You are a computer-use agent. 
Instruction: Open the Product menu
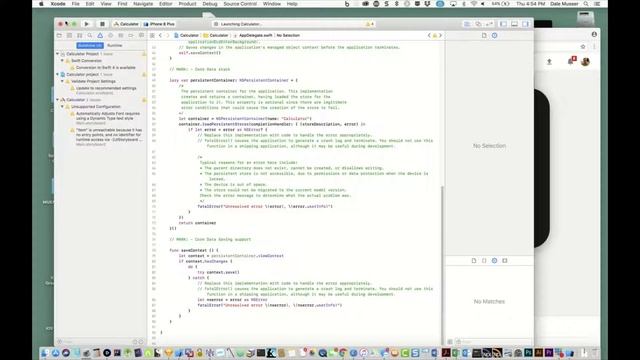pyautogui.click(x=187, y=4)
